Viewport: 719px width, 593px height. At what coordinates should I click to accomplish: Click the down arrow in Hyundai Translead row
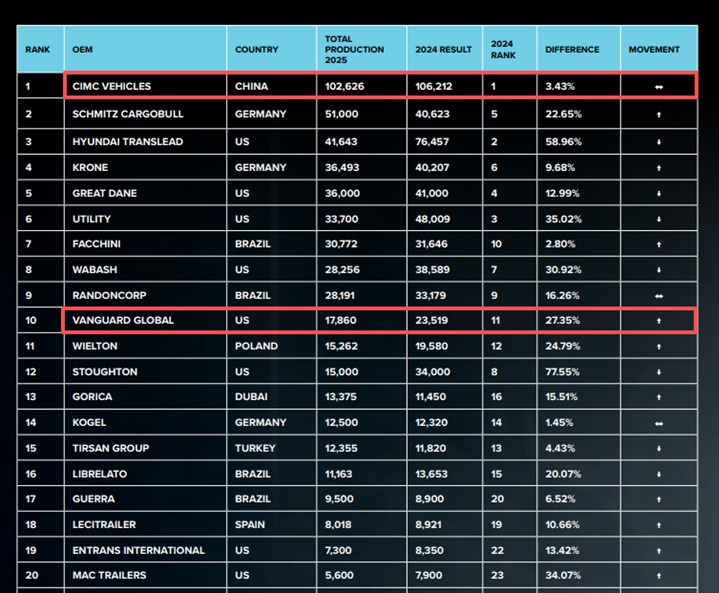tap(659, 142)
